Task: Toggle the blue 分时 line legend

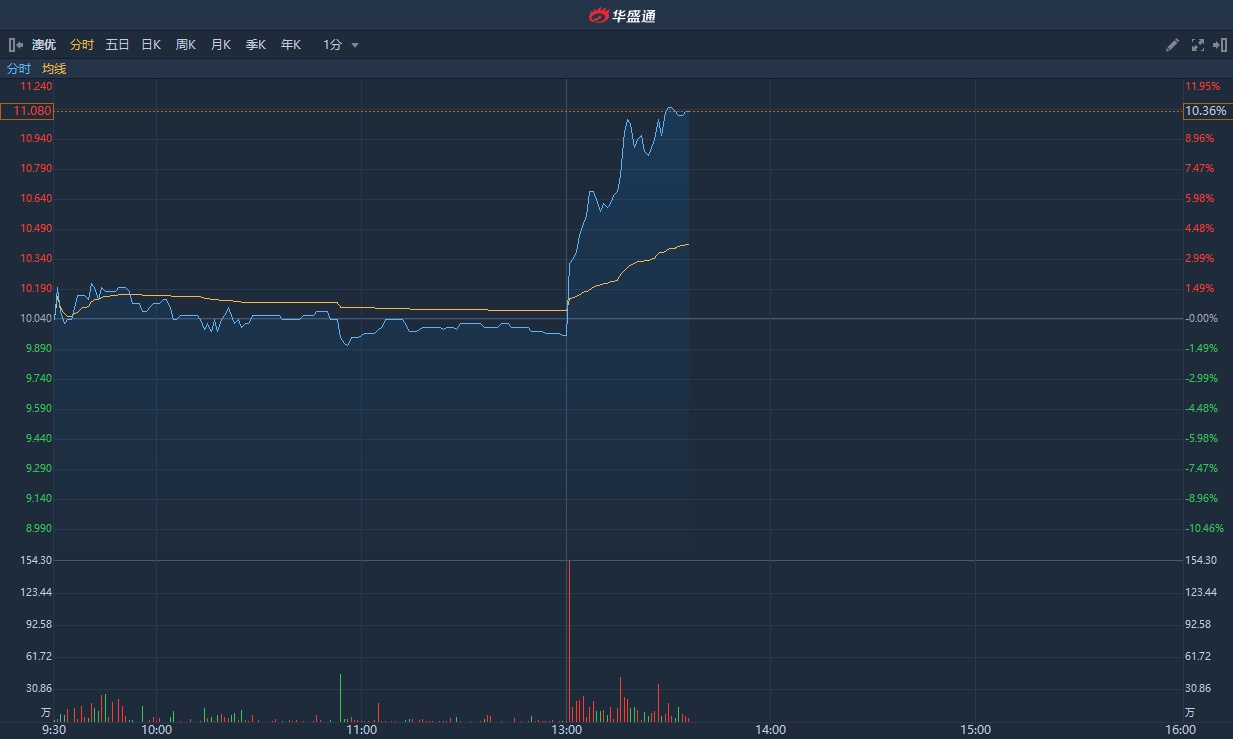Action: point(19,69)
